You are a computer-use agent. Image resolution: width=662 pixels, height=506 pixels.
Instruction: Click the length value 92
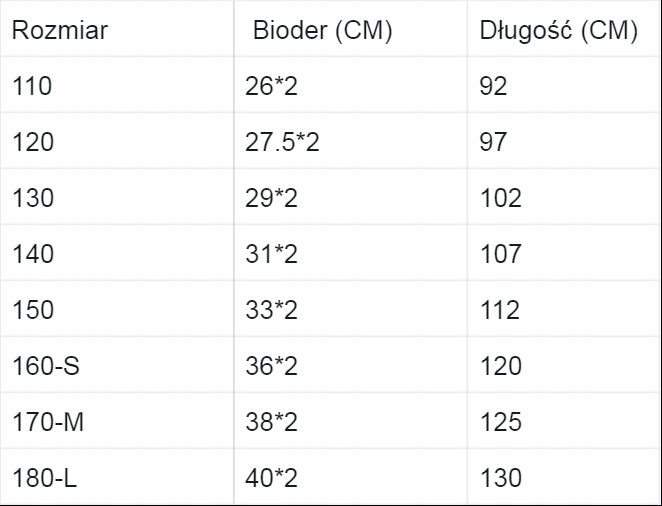click(494, 86)
